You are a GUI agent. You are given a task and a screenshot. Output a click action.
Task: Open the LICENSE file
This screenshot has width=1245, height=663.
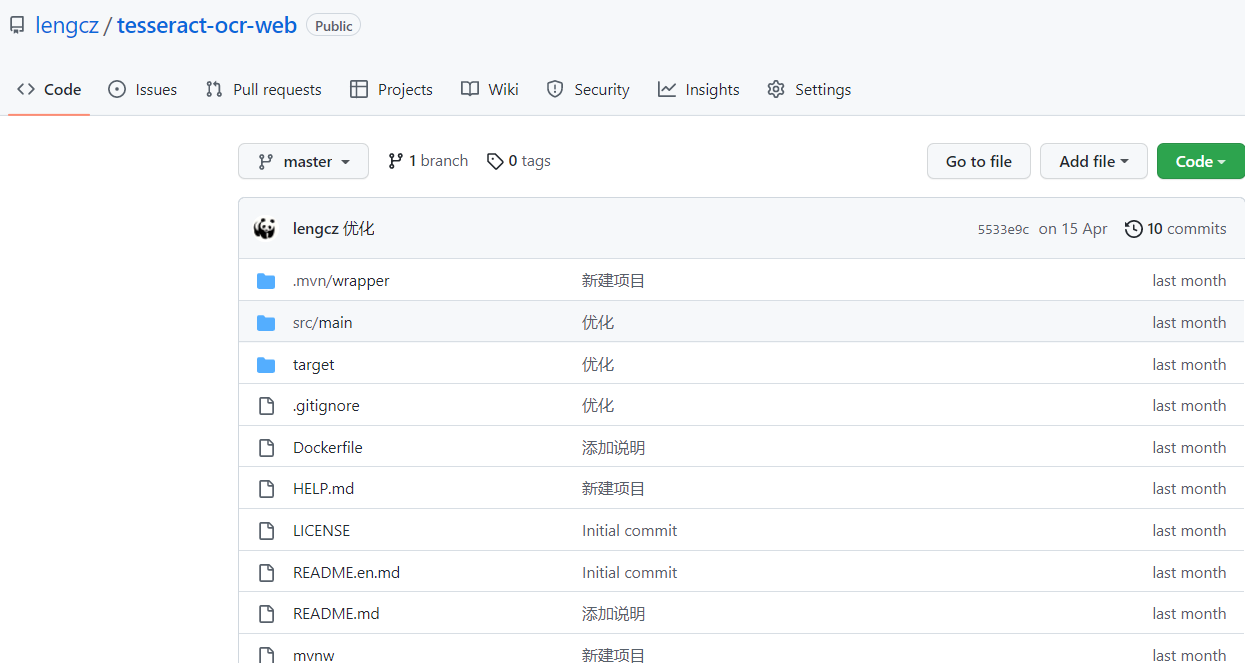[322, 531]
